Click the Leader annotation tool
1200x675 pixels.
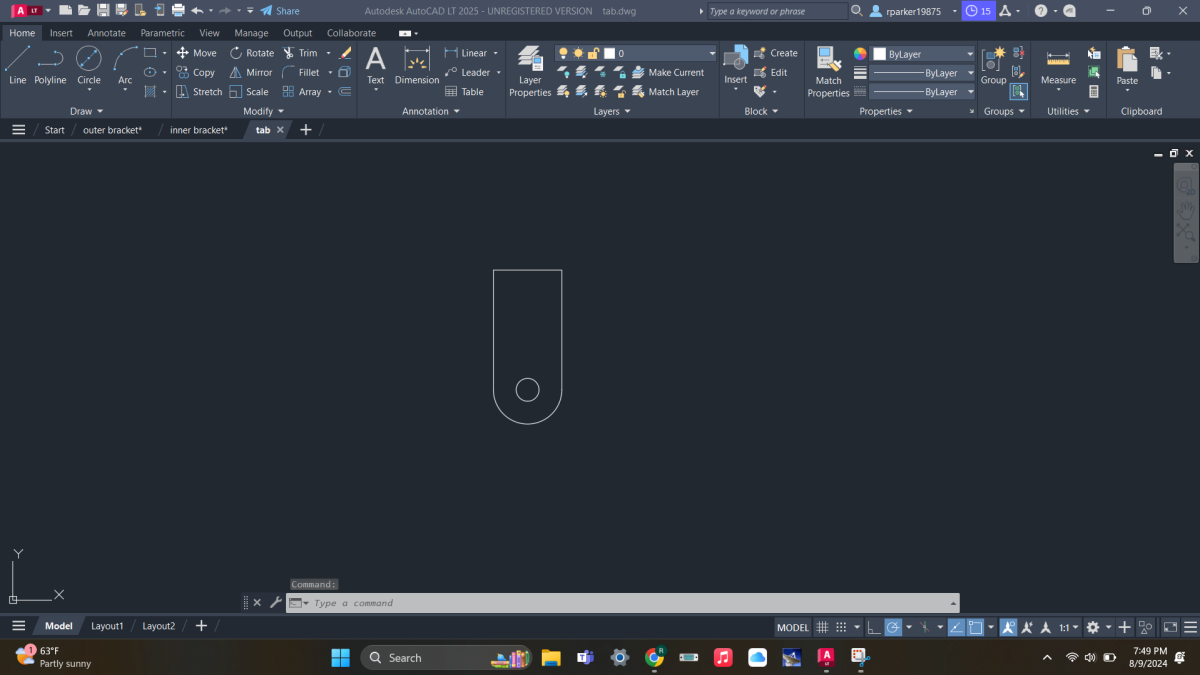point(467,72)
